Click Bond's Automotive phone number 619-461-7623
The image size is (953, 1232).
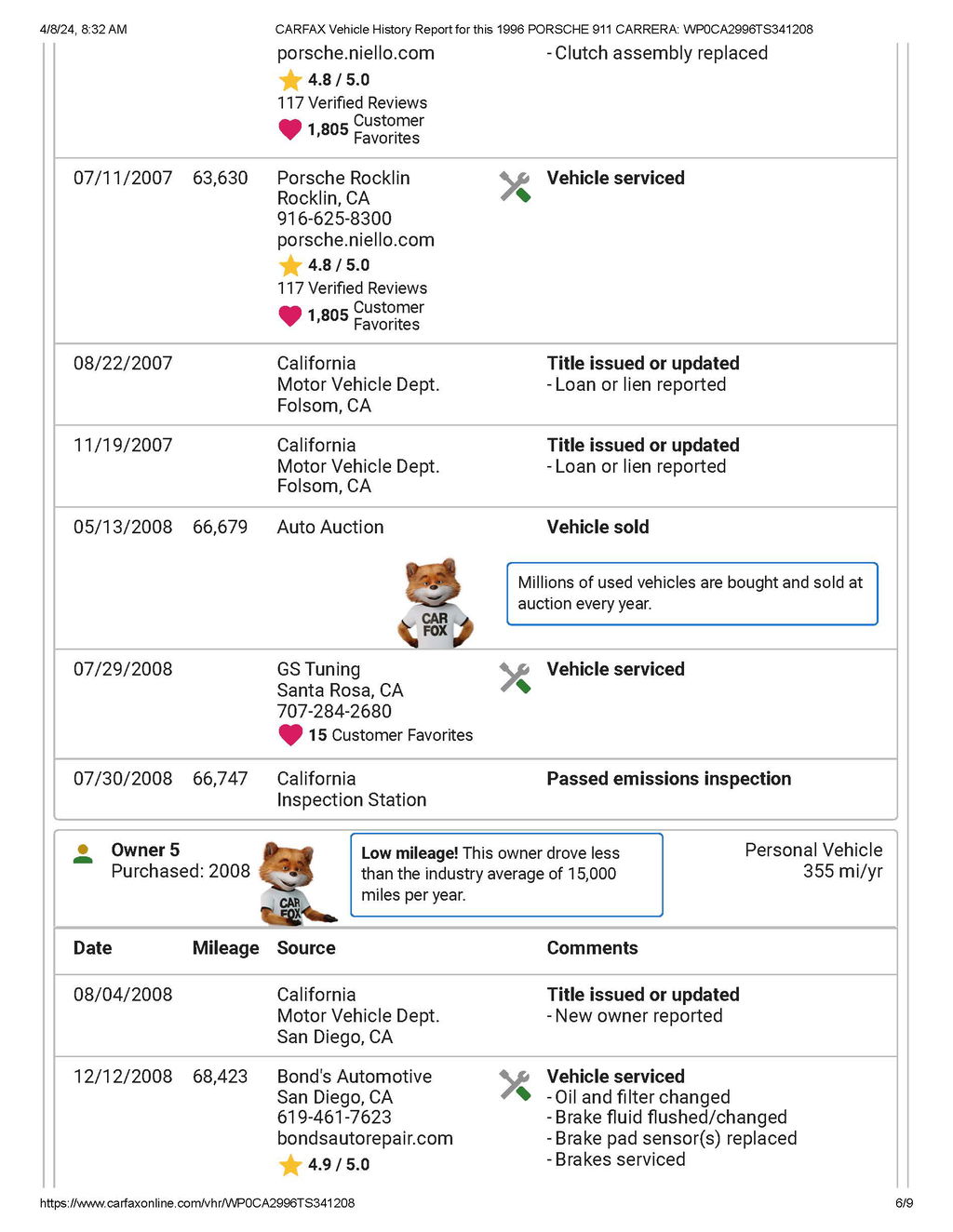click(334, 1117)
